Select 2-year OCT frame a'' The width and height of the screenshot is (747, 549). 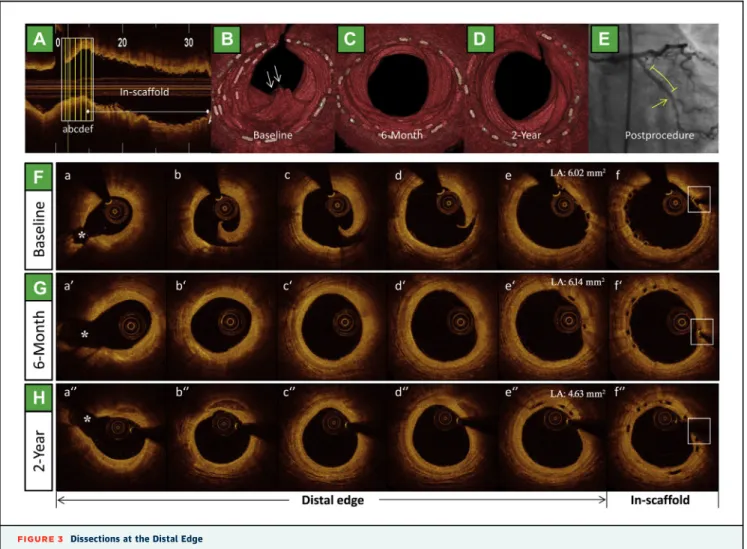[111, 437]
